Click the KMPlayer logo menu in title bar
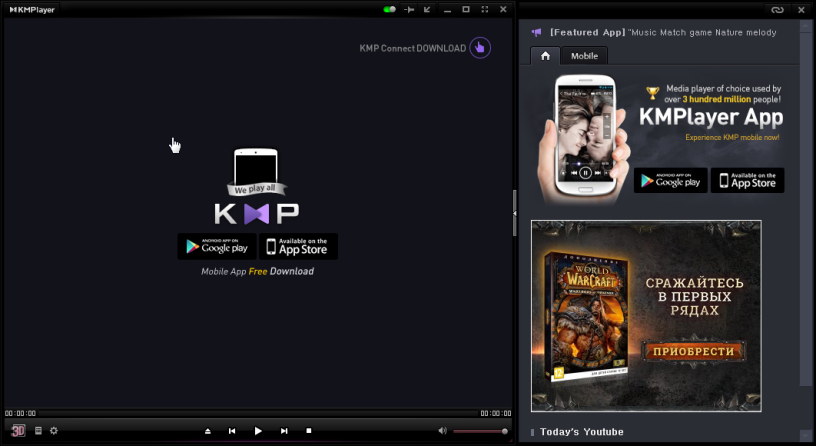The width and height of the screenshot is (816, 446). 32,9
